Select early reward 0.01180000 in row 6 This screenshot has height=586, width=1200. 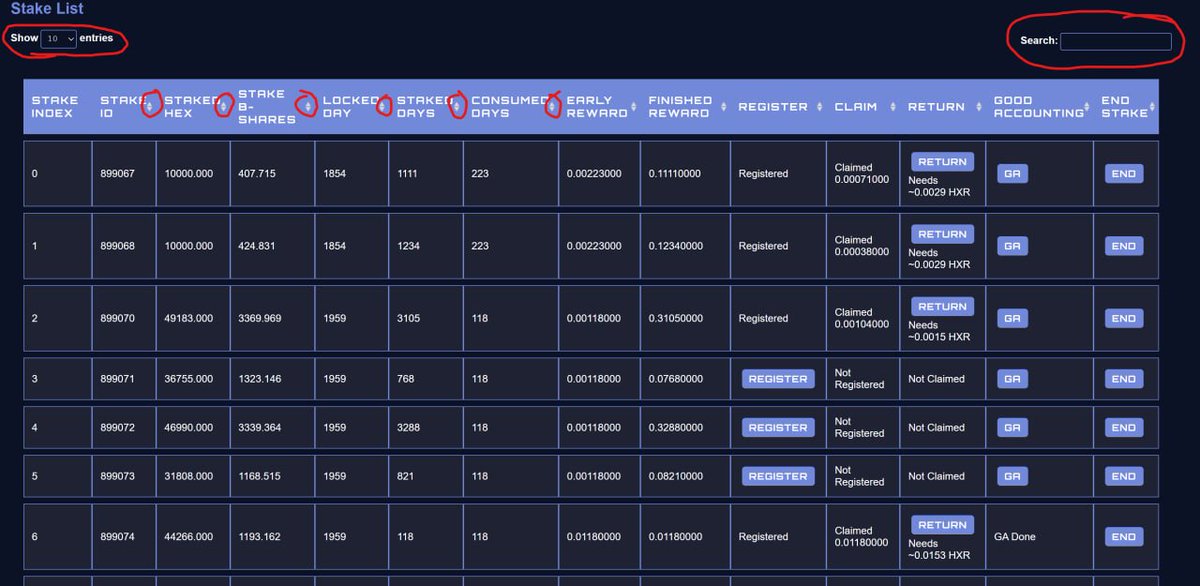coord(594,537)
